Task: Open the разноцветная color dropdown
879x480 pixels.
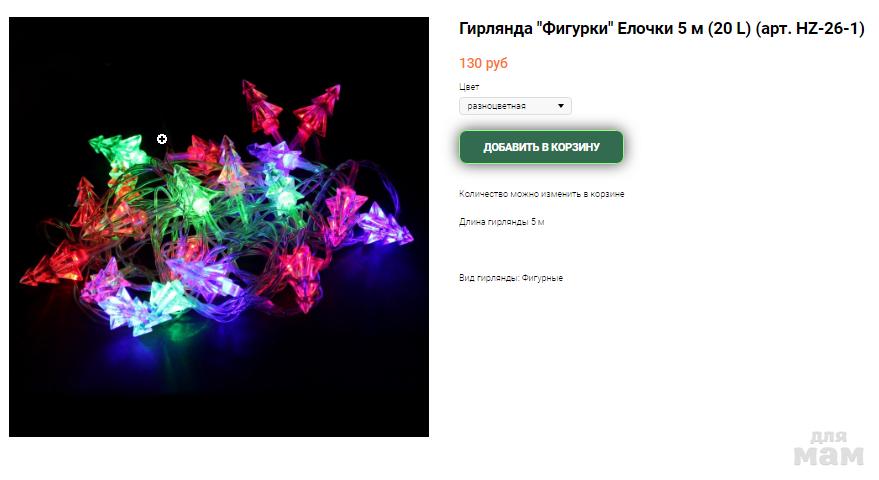Action: pyautogui.click(x=515, y=106)
